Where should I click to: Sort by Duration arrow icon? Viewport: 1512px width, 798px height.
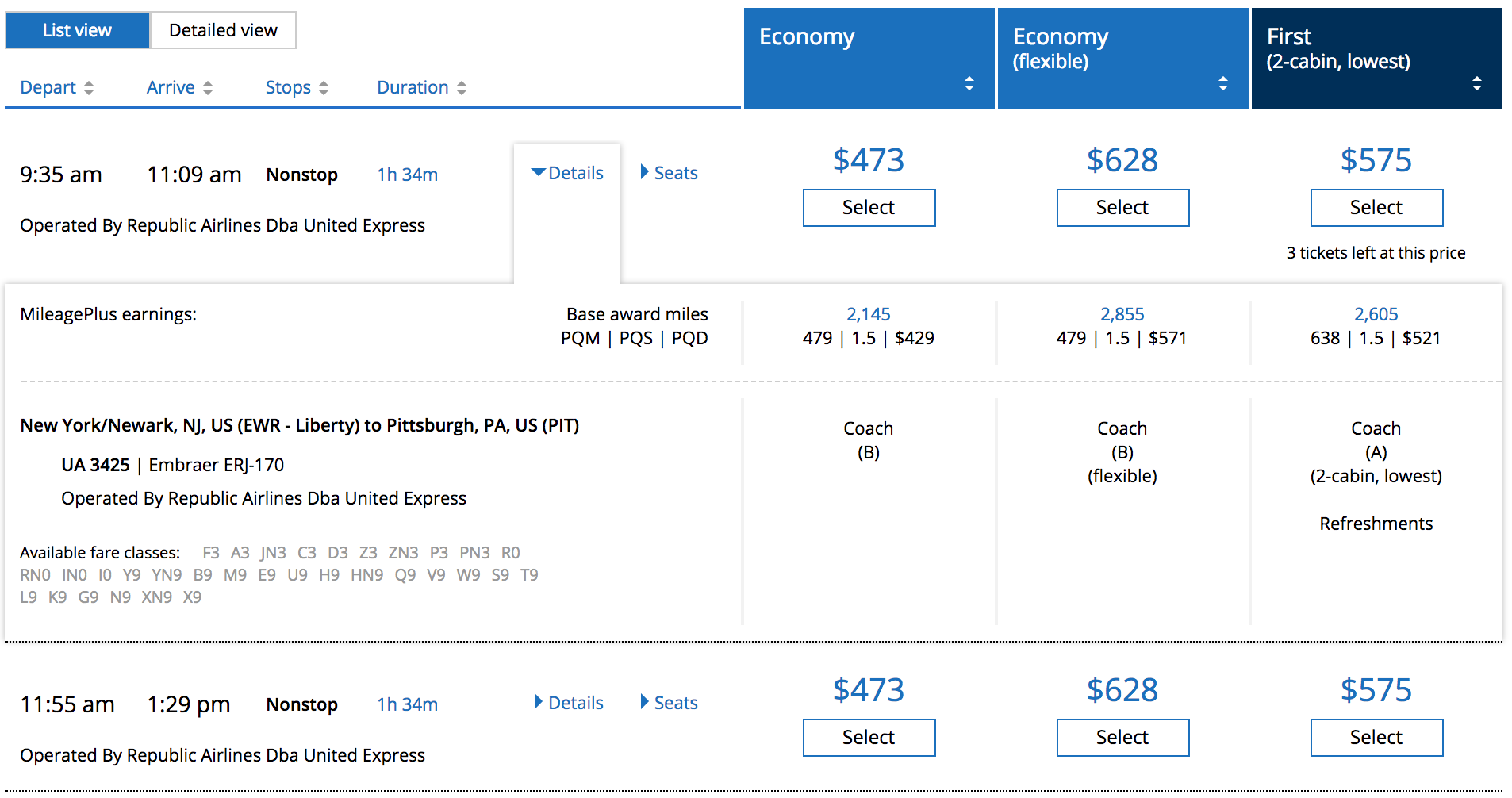462,88
